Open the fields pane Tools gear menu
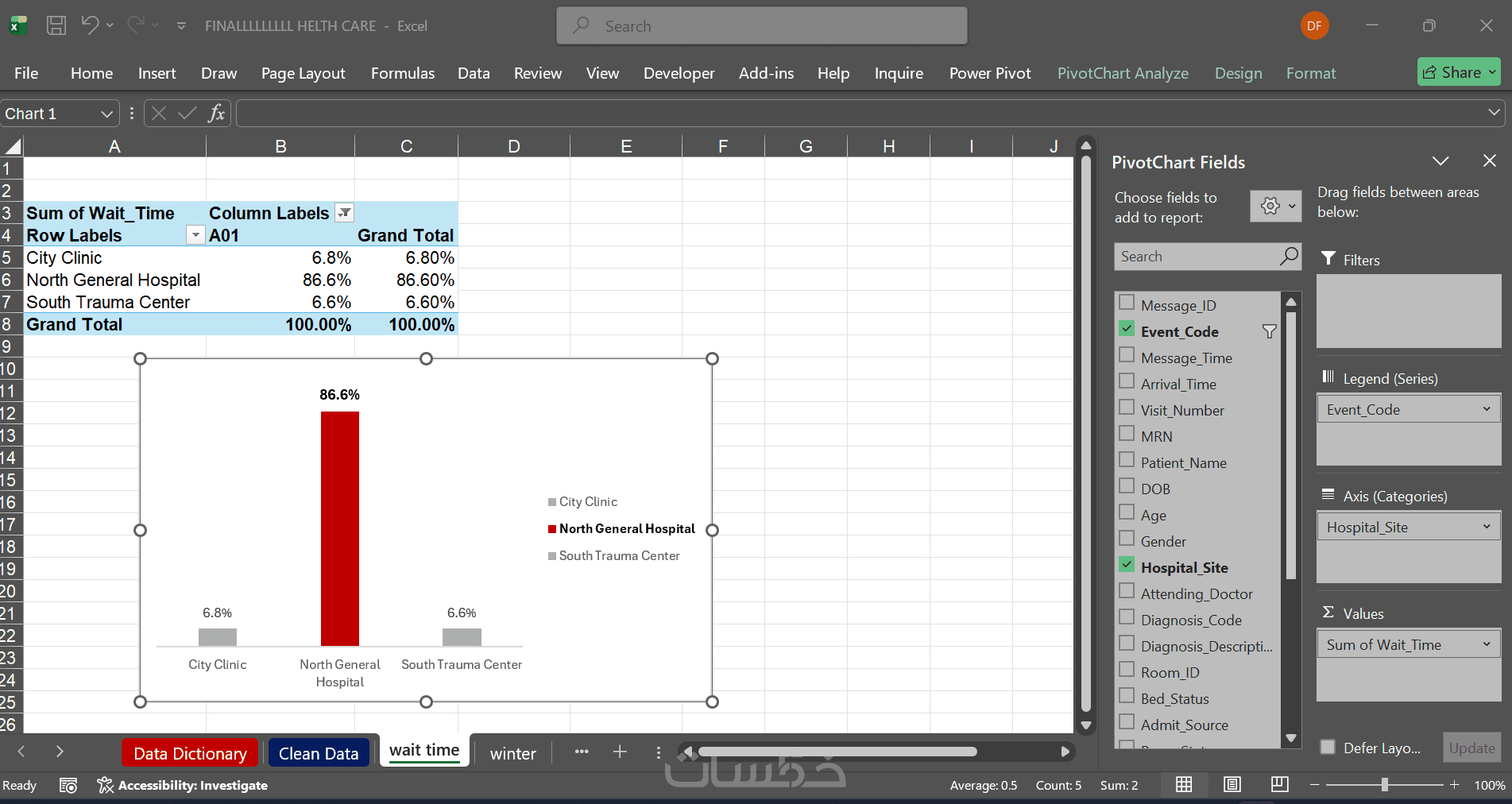The width and height of the screenshot is (1512, 804). click(x=1276, y=206)
